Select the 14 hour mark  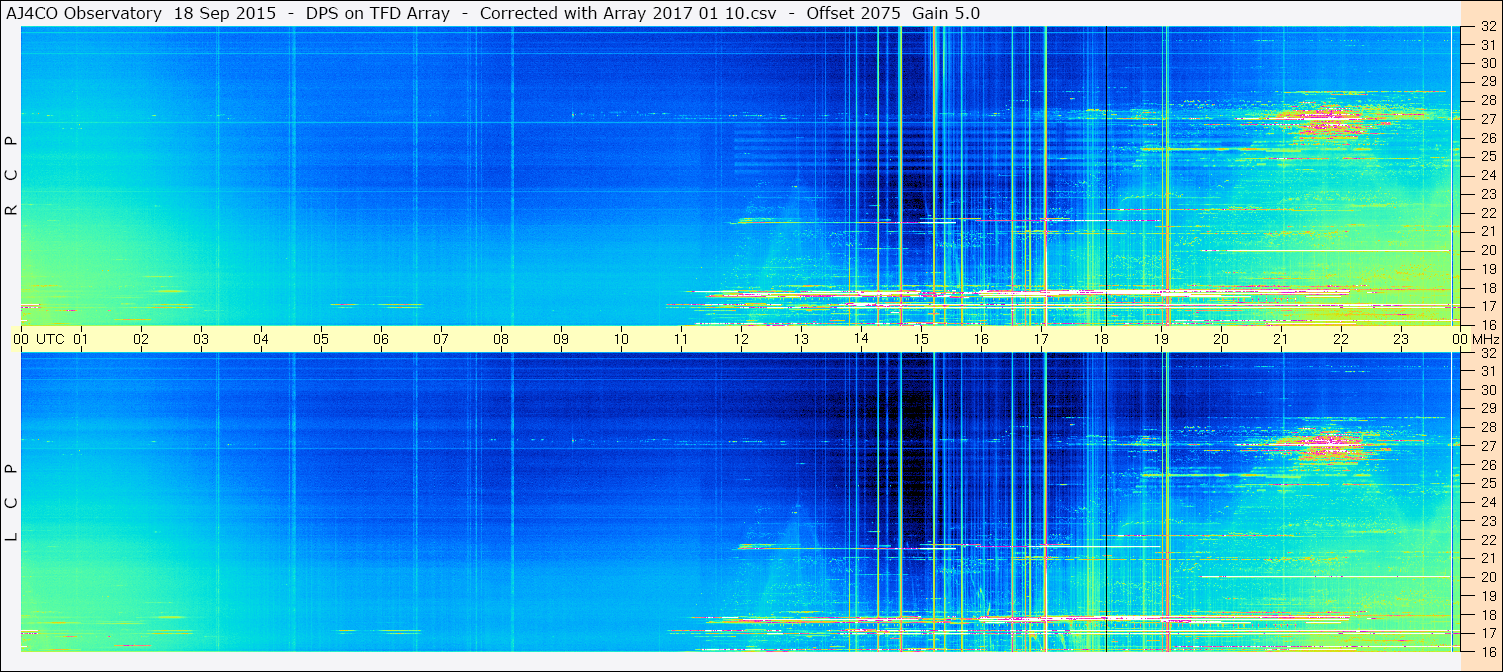pos(861,340)
